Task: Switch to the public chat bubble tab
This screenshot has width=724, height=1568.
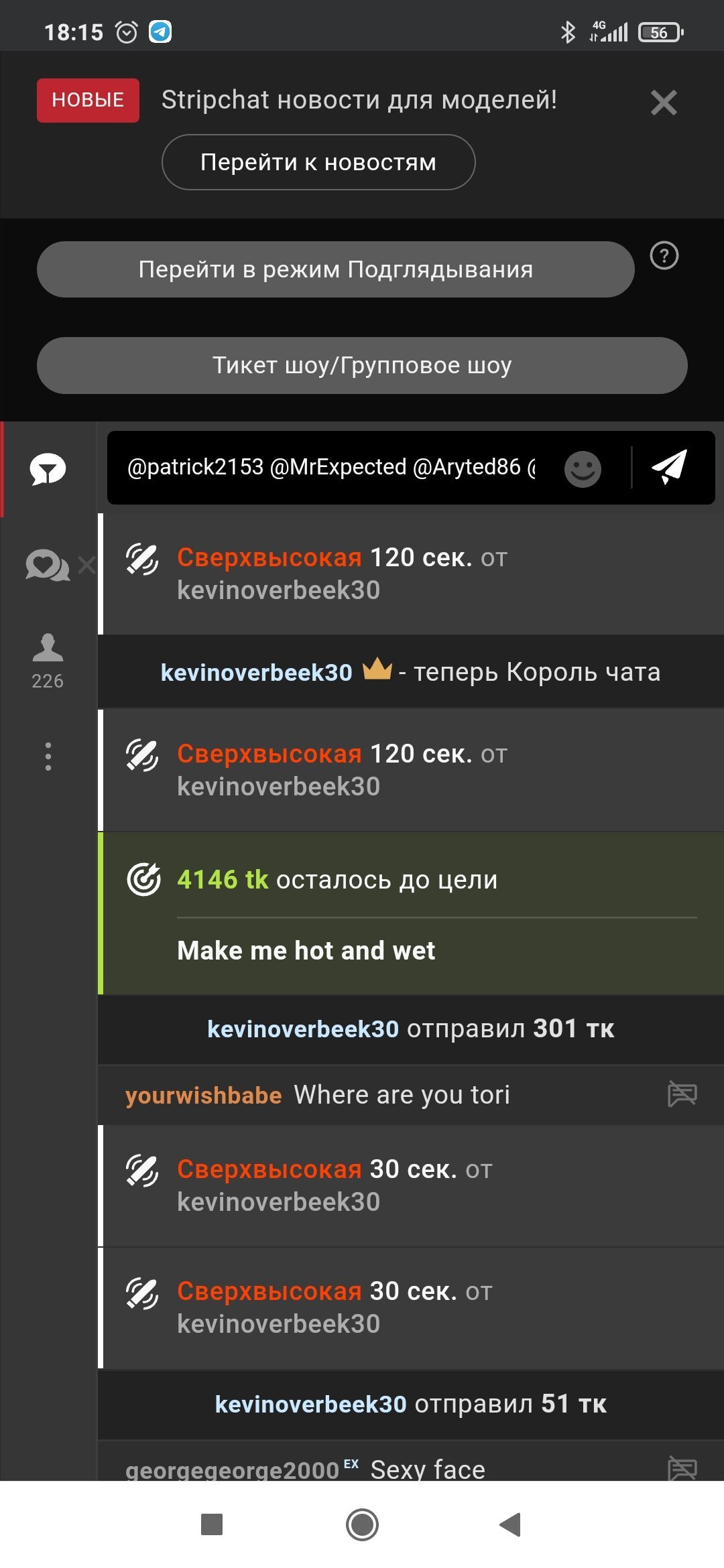Action: pyautogui.click(x=48, y=469)
